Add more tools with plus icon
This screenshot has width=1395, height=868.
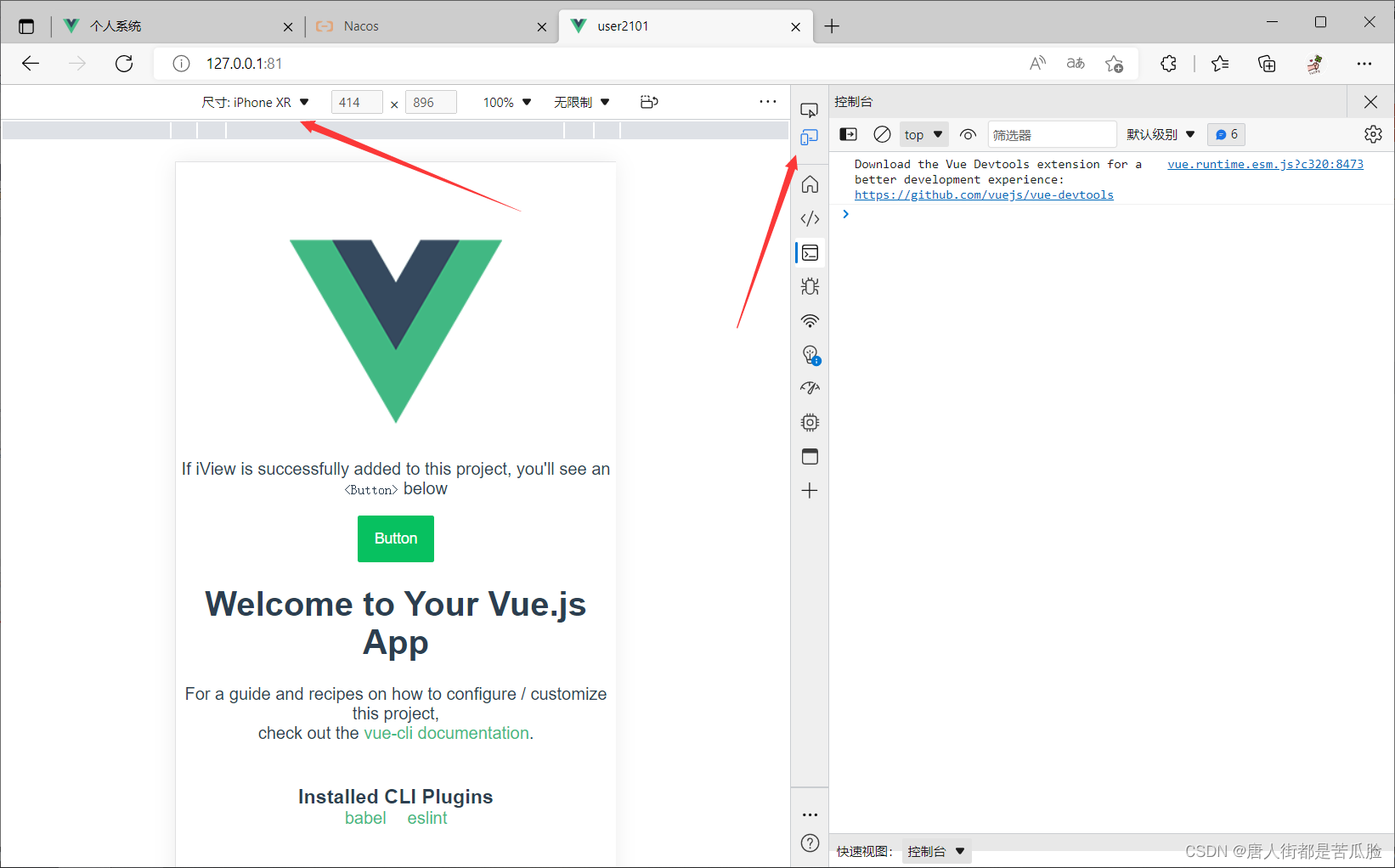(x=810, y=490)
